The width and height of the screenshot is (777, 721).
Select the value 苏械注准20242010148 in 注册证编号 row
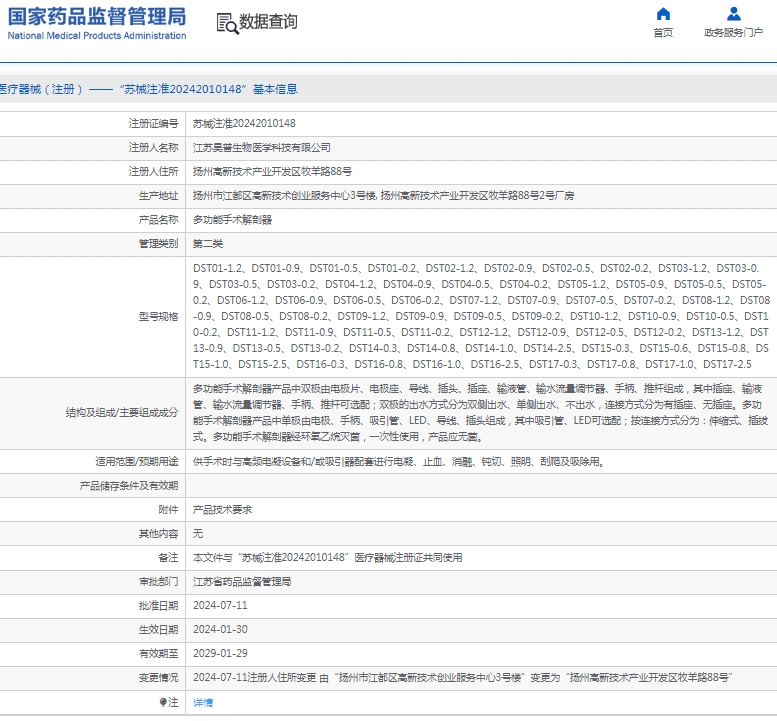click(x=244, y=123)
